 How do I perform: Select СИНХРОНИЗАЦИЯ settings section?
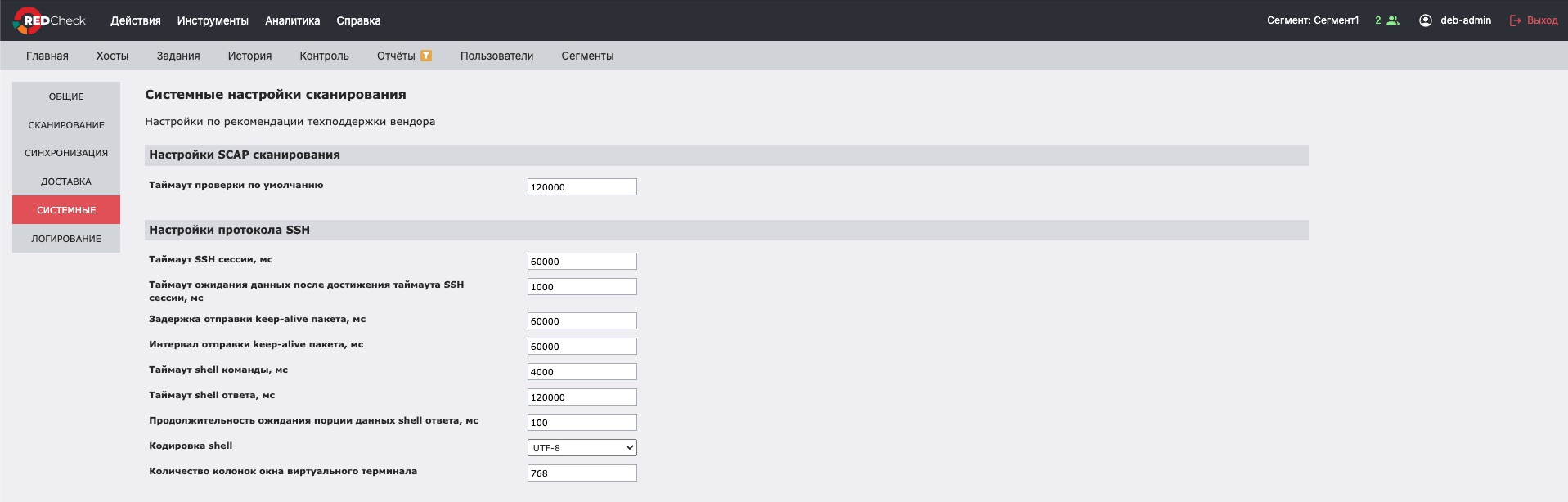pyautogui.click(x=66, y=153)
